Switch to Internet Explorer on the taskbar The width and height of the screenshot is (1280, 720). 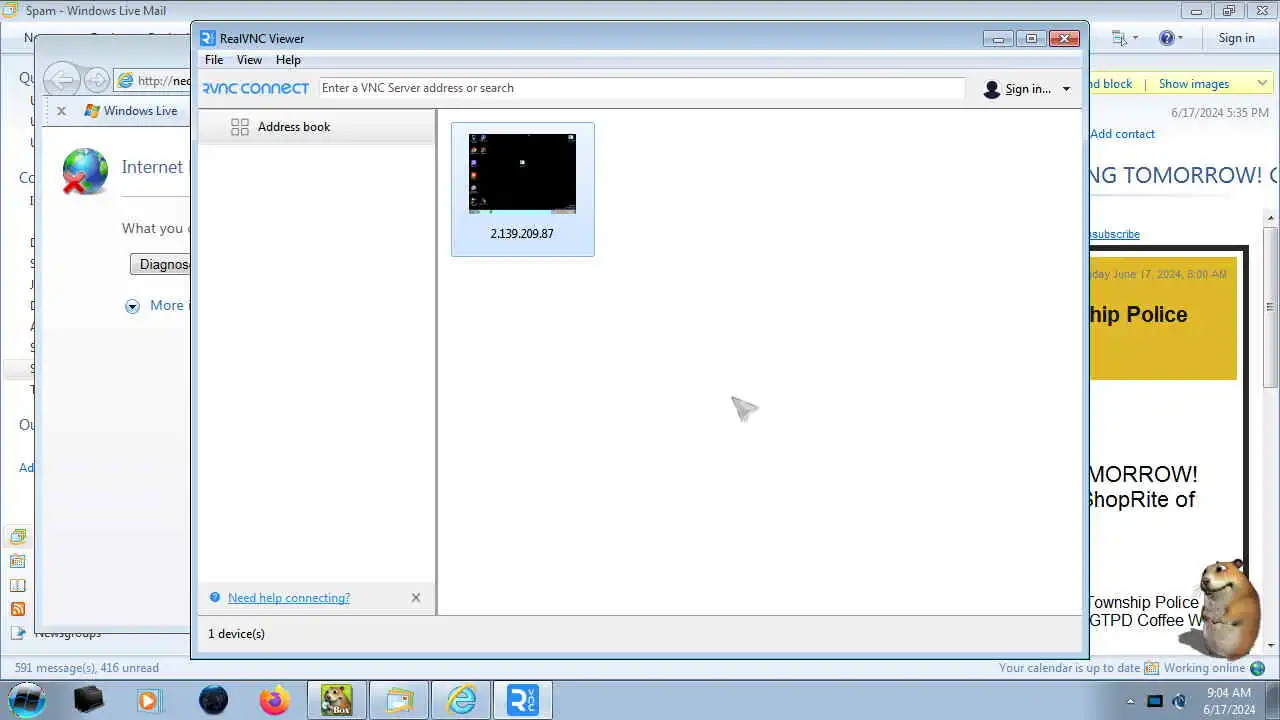(461, 700)
